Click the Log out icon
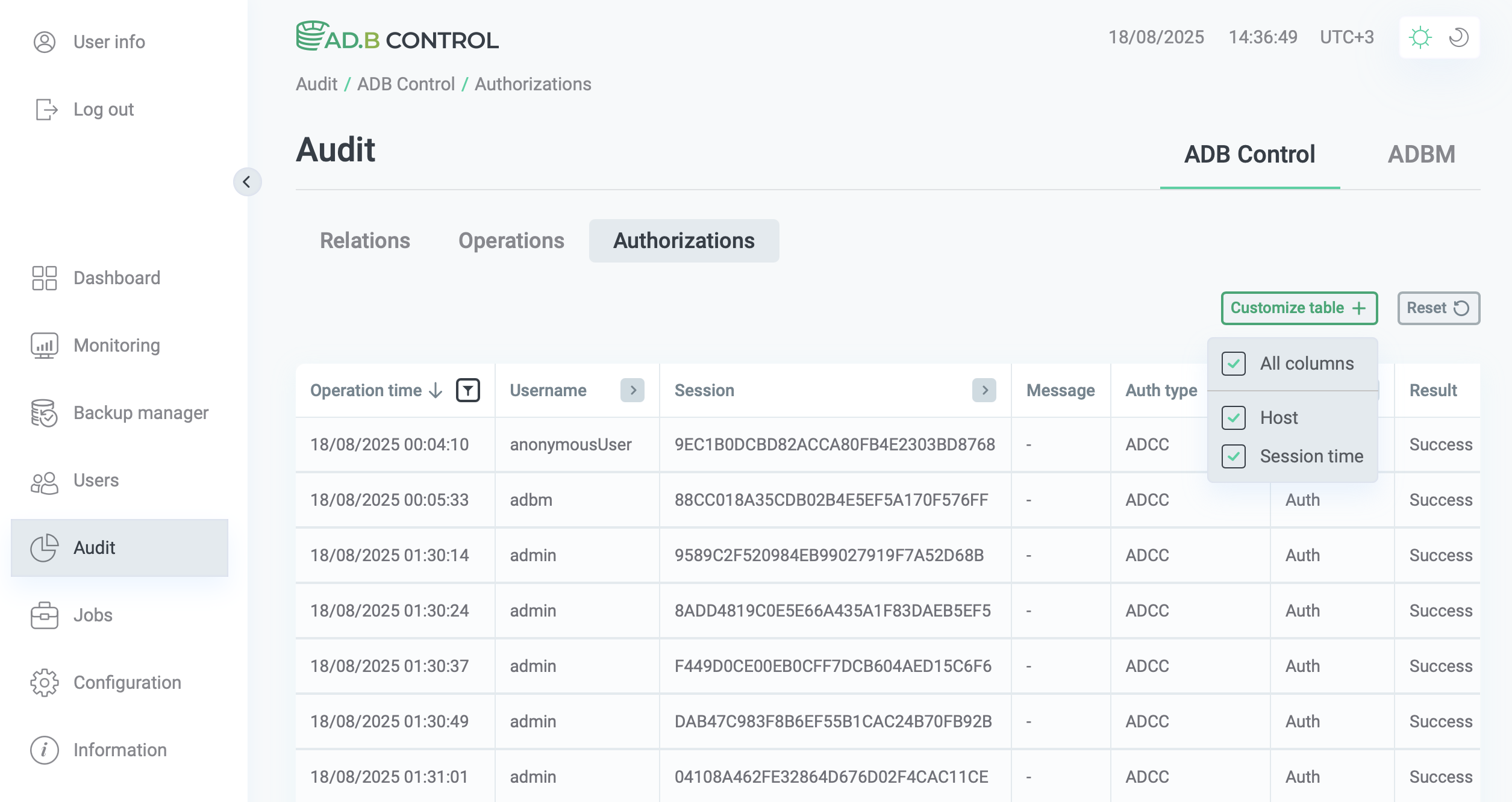The height and width of the screenshot is (802, 1512). 46,110
